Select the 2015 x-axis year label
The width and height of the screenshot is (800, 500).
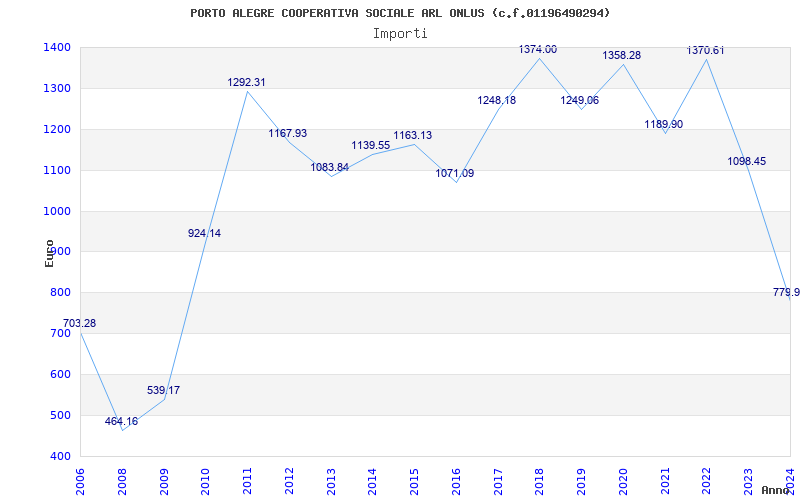click(x=414, y=482)
